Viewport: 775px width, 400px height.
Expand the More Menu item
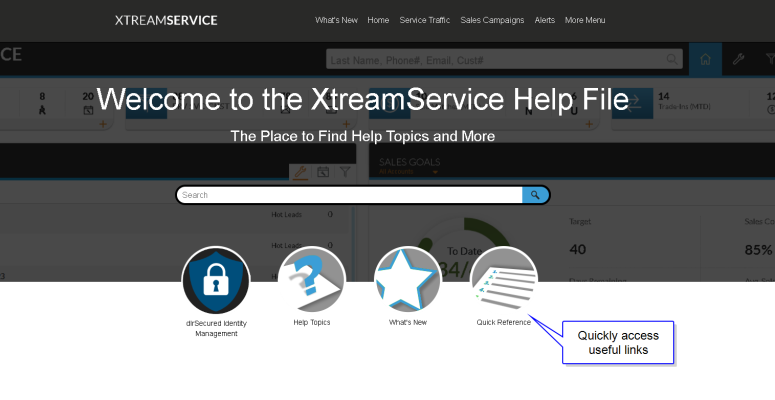point(585,20)
